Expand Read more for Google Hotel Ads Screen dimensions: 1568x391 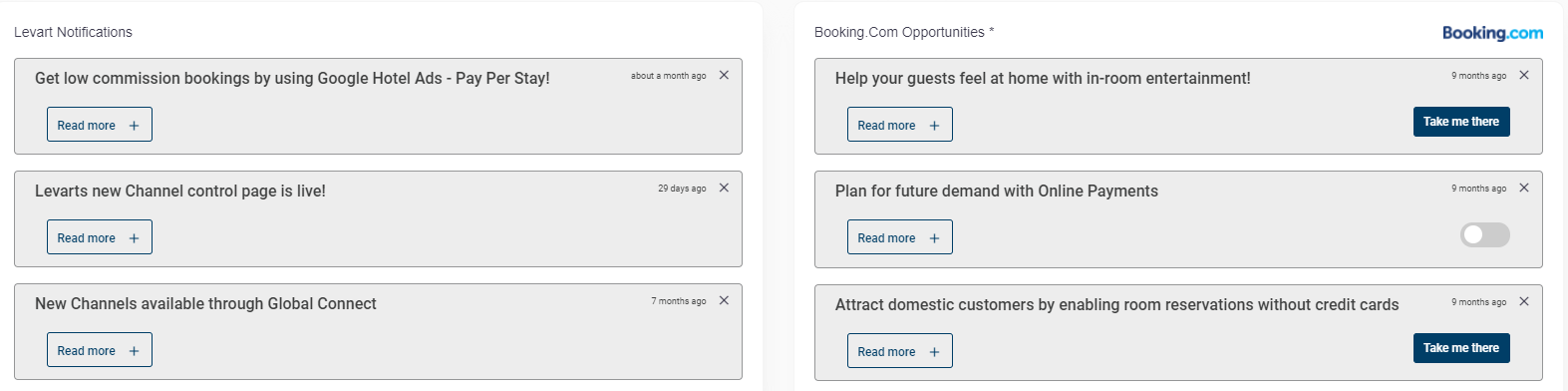pos(100,125)
